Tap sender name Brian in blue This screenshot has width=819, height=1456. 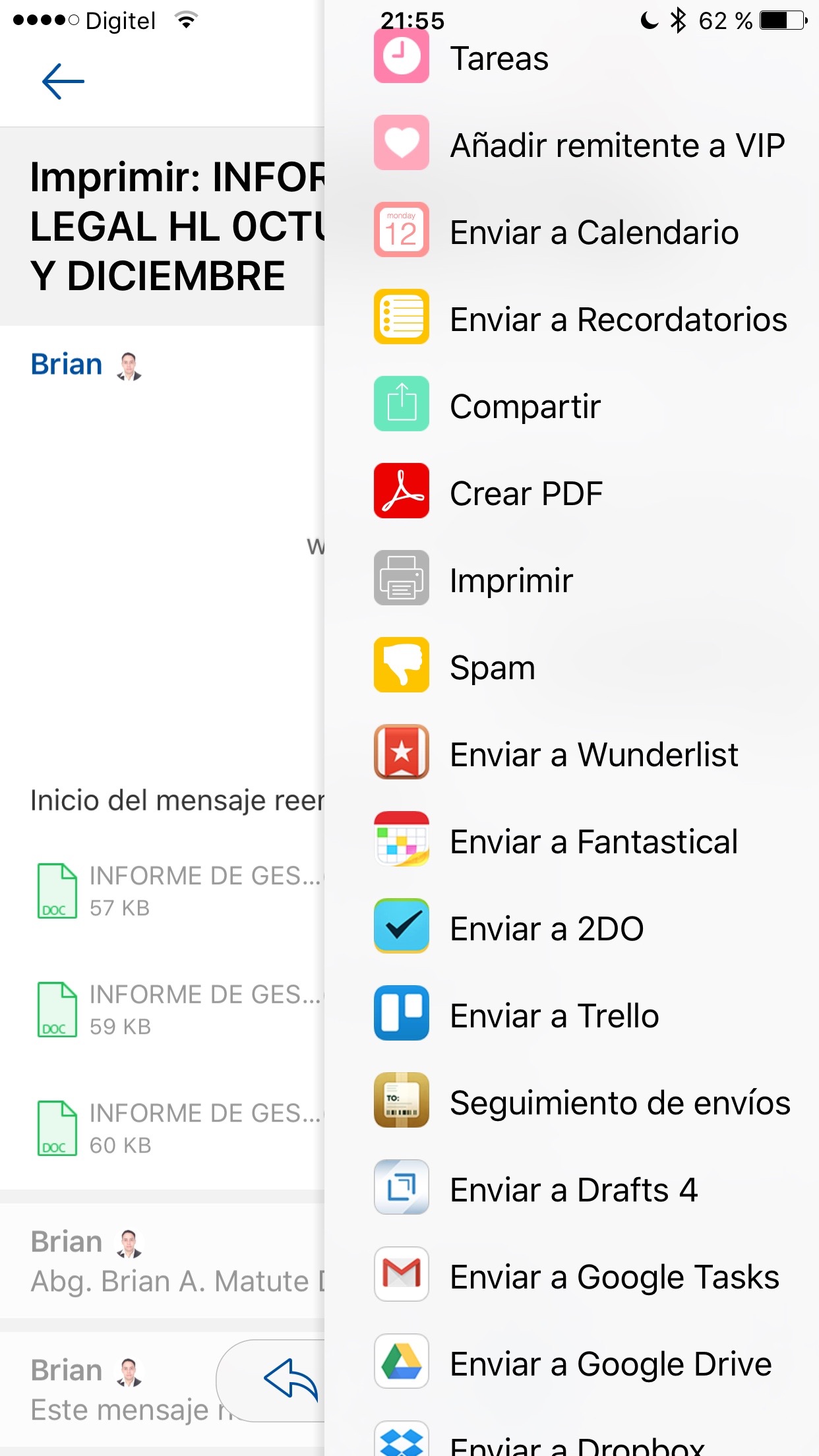(x=67, y=365)
